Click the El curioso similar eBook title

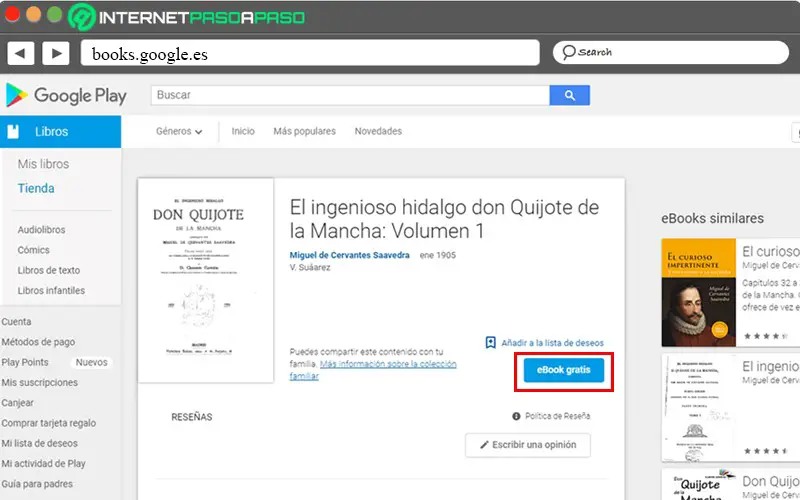point(770,252)
